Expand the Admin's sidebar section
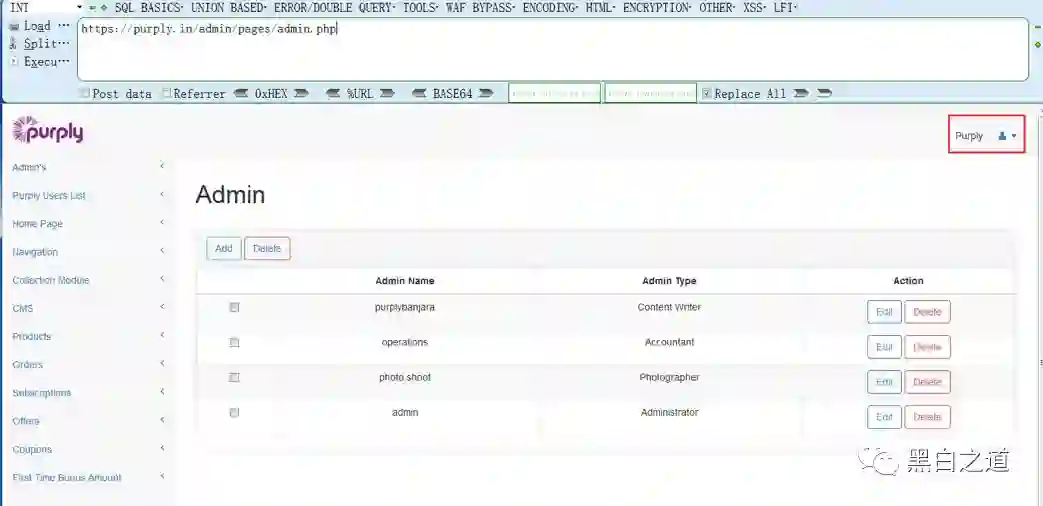 point(88,167)
